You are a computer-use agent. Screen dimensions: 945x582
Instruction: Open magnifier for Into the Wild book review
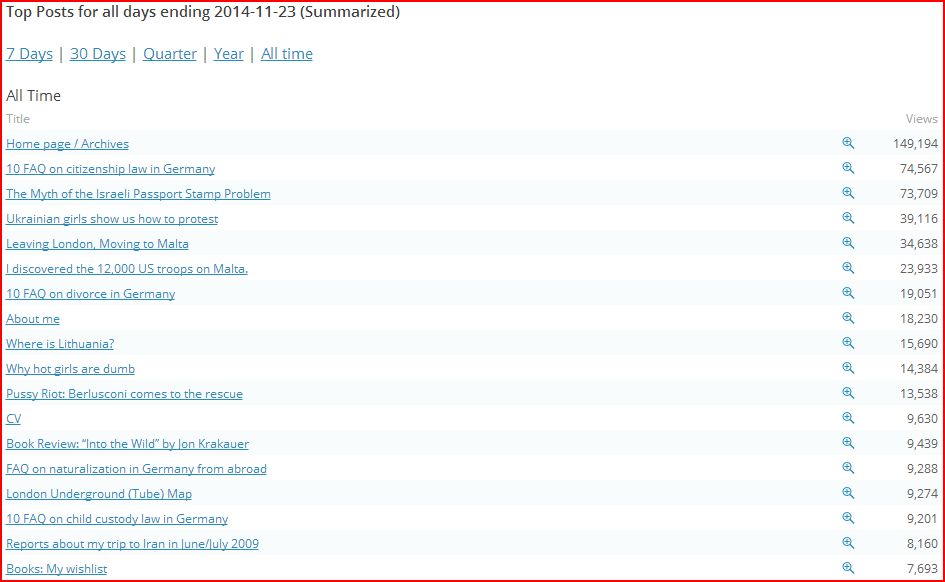tap(848, 444)
